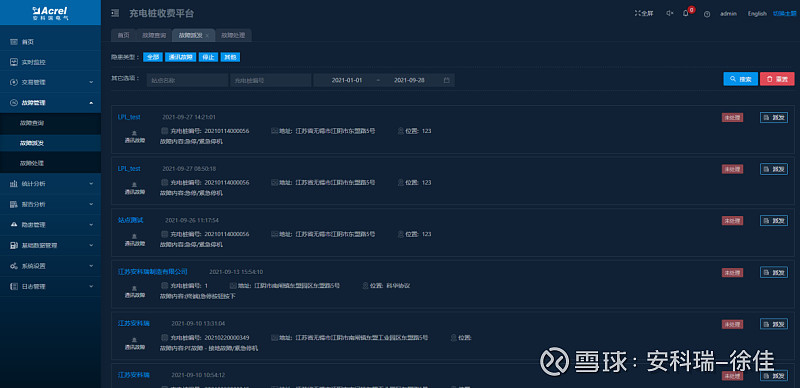Click the station name input field

pyautogui.click(x=187, y=80)
